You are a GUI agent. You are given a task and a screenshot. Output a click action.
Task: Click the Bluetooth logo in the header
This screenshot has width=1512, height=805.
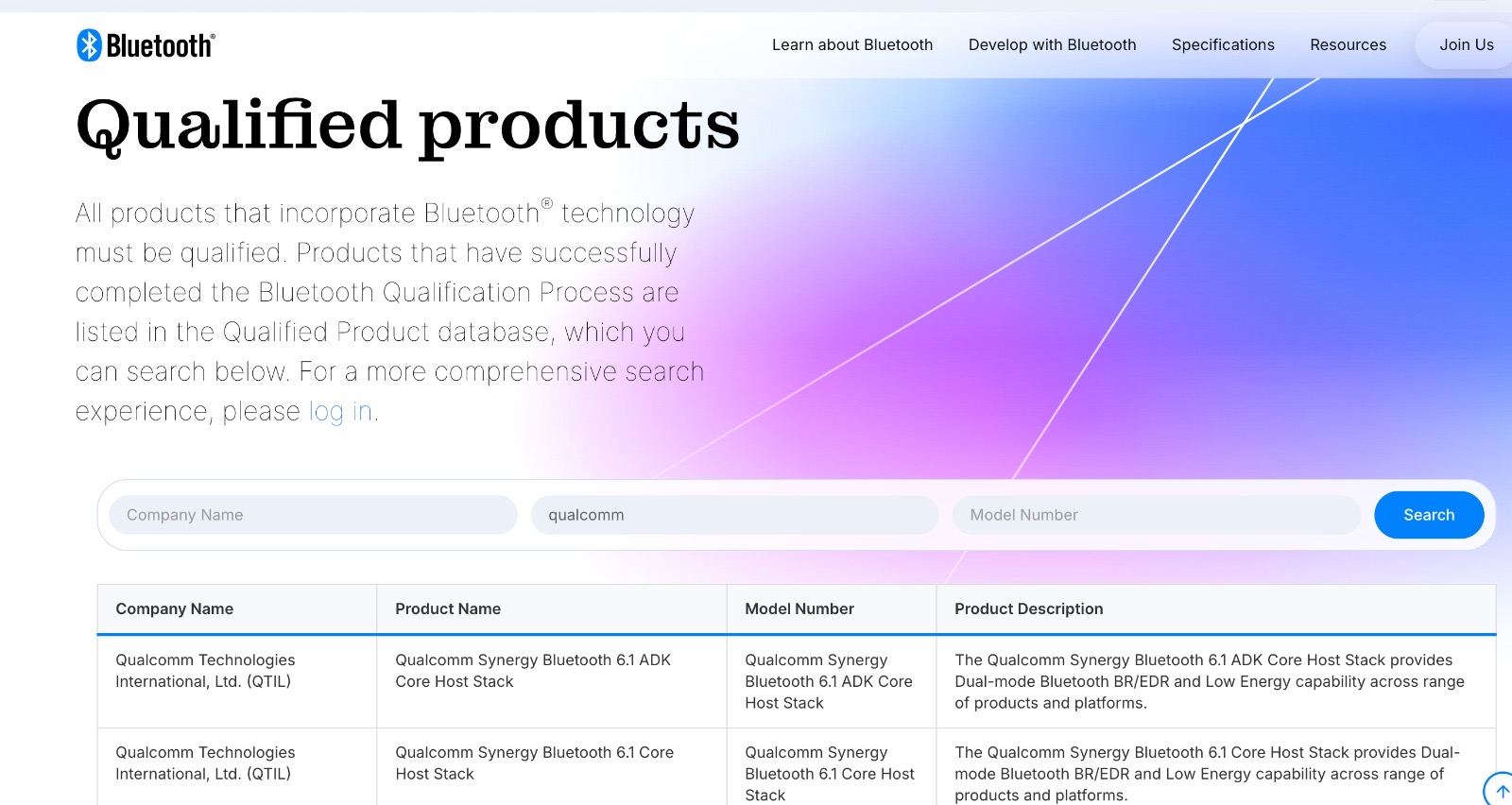[146, 45]
